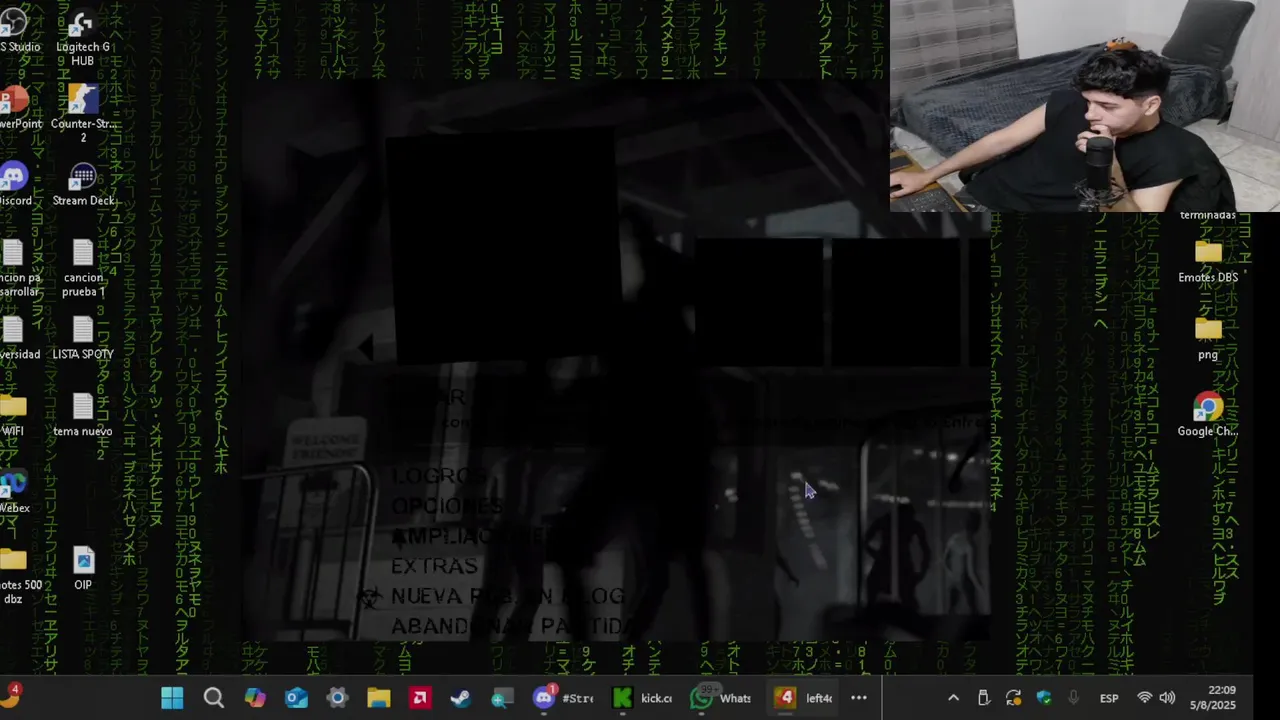Select the 'cancion prueba 1' text file
The image size is (1280, 720).
pos(83,268)
